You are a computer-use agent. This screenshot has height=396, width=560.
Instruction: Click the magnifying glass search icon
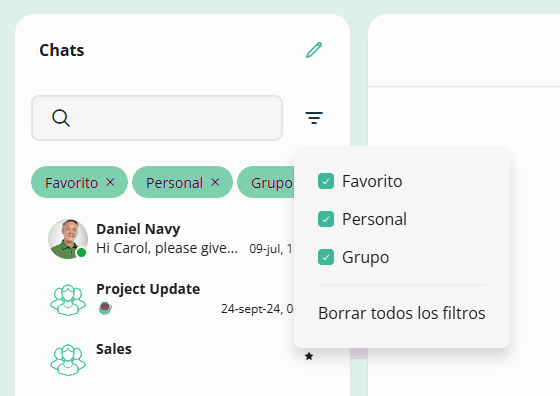click(x=61, y=118)
